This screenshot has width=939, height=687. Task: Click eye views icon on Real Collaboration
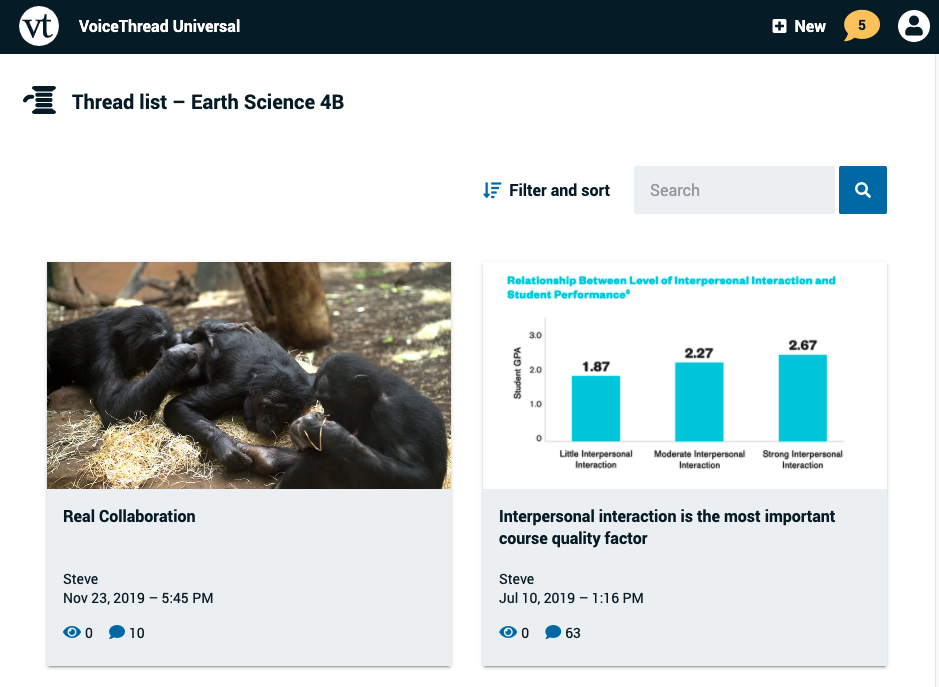(71, 632)
